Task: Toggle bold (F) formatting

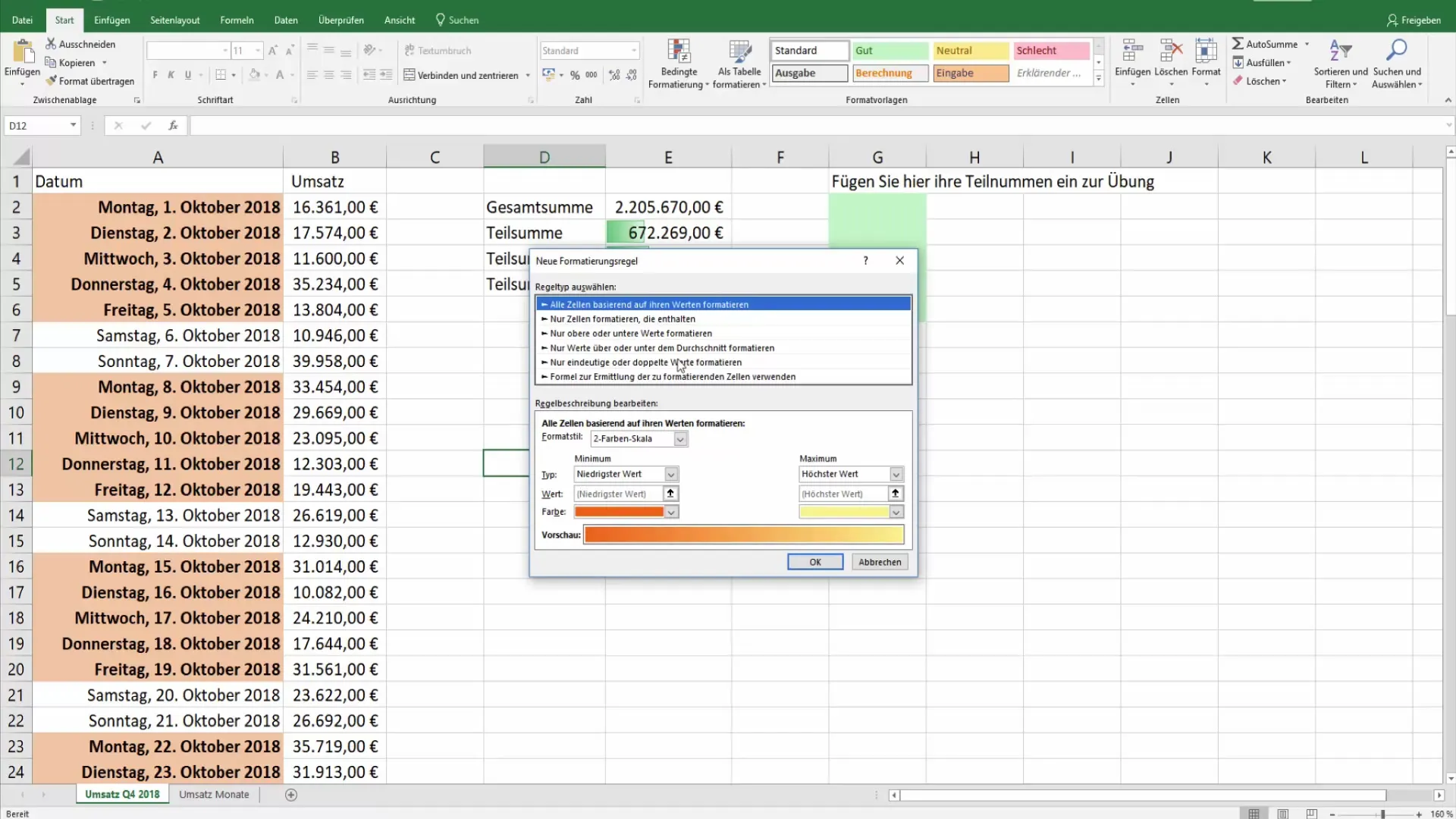Action: pos(155,75)
